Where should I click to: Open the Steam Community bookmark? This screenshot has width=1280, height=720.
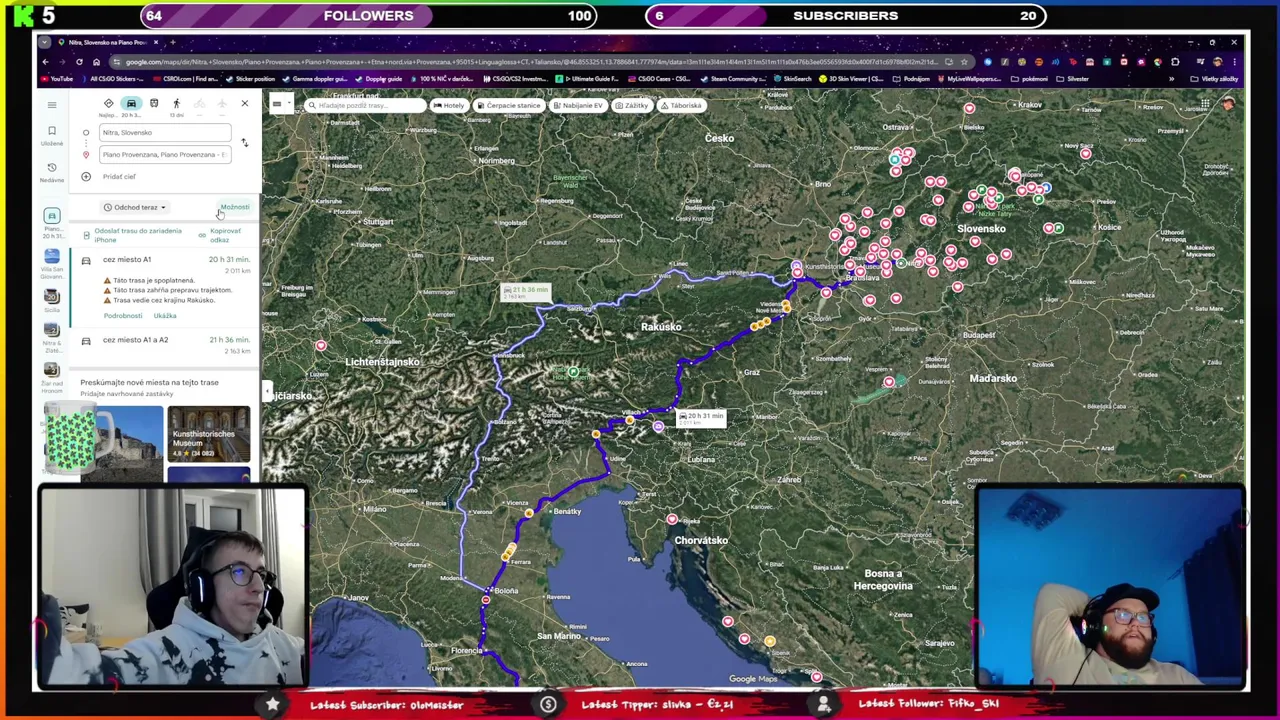coord(733,79)
